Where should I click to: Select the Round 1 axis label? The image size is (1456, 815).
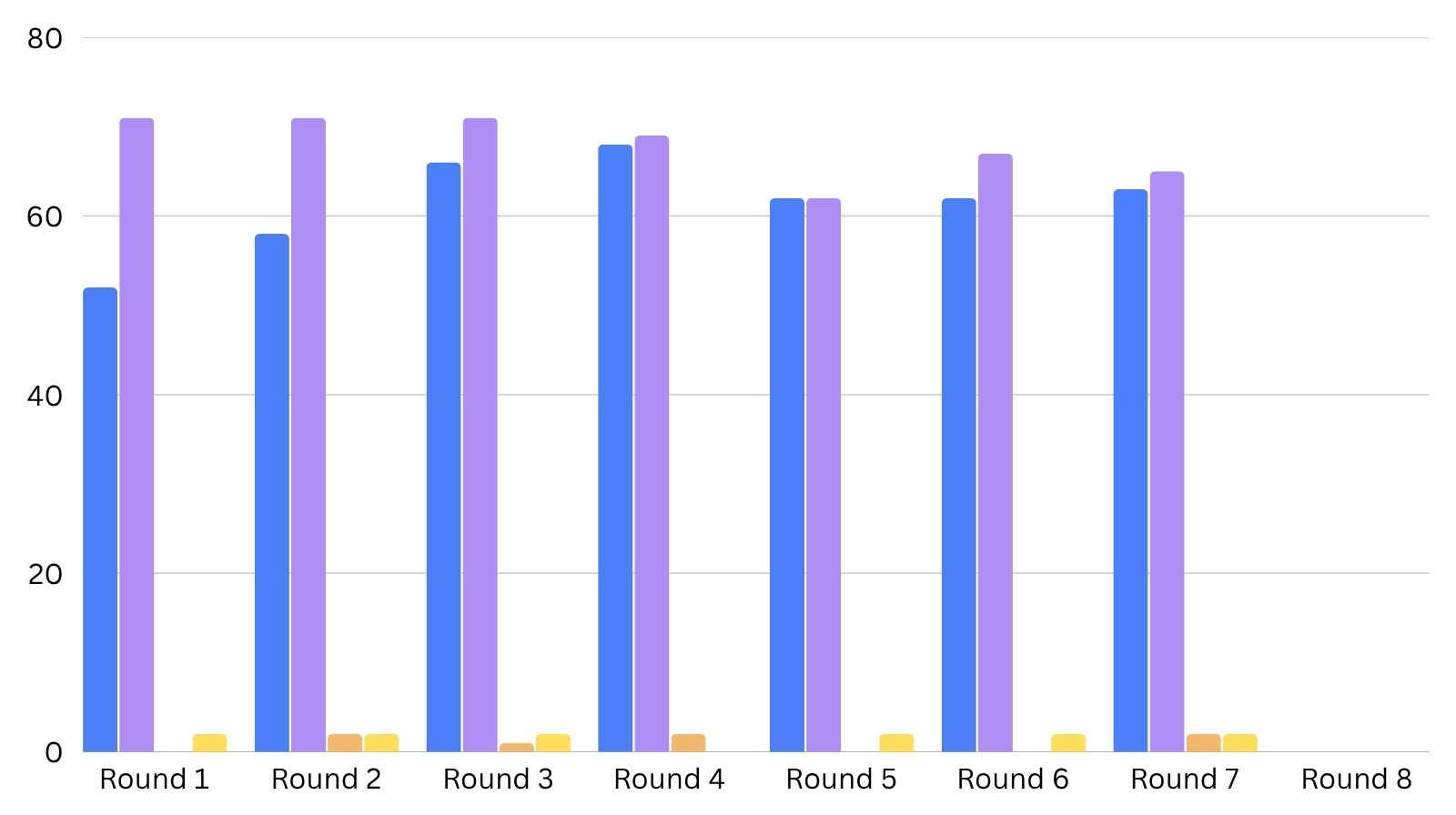point(154,780)
